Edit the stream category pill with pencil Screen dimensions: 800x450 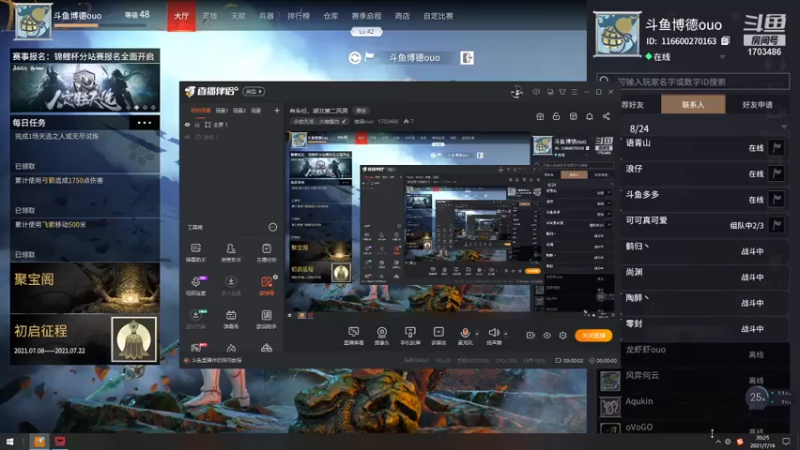point(320,121)
